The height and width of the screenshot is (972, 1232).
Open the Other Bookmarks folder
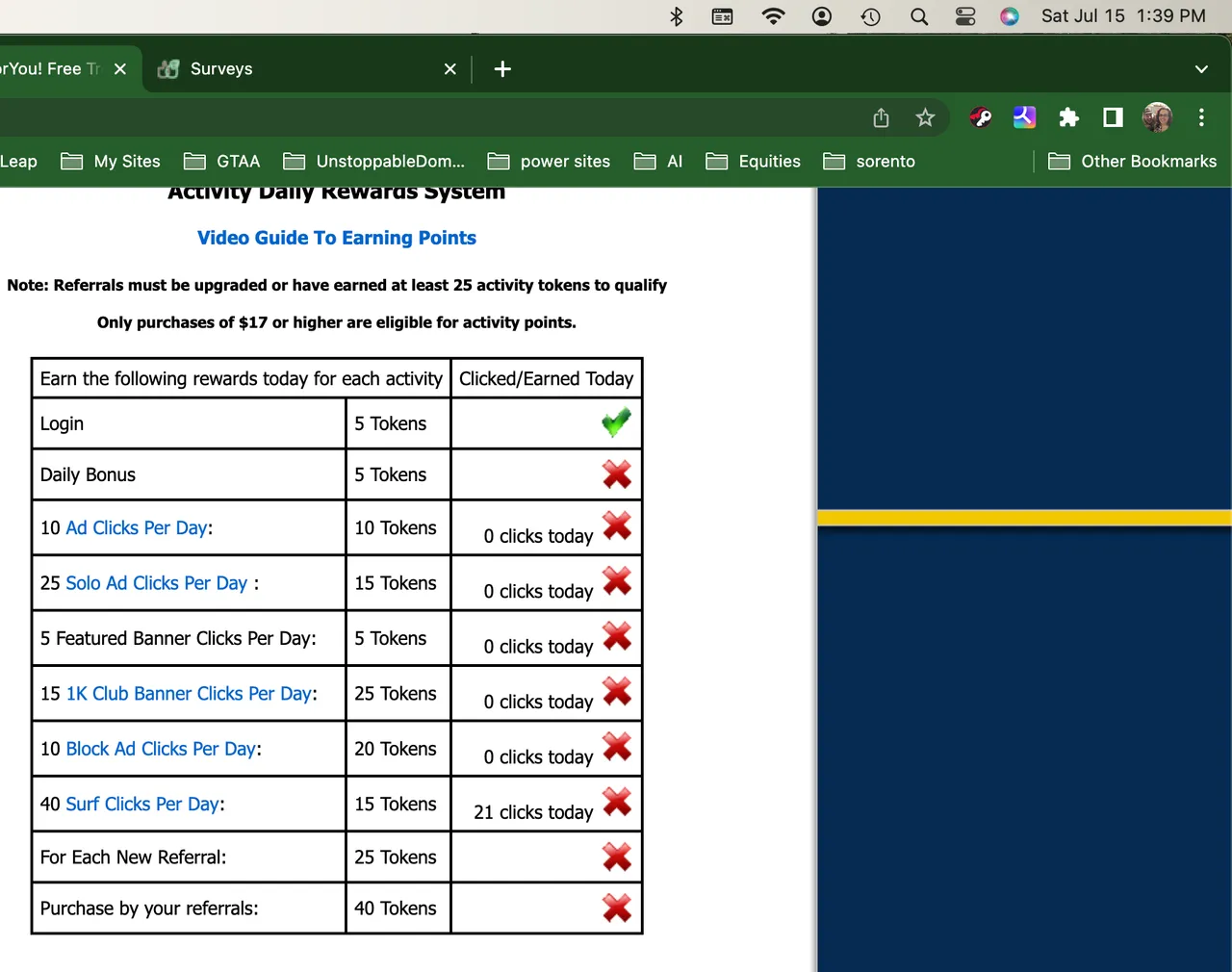point(1133,161)
